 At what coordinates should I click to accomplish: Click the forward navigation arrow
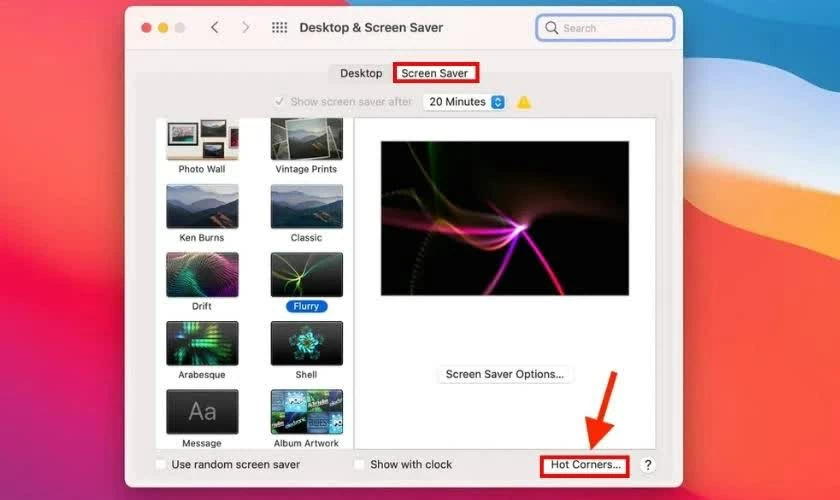246,28
